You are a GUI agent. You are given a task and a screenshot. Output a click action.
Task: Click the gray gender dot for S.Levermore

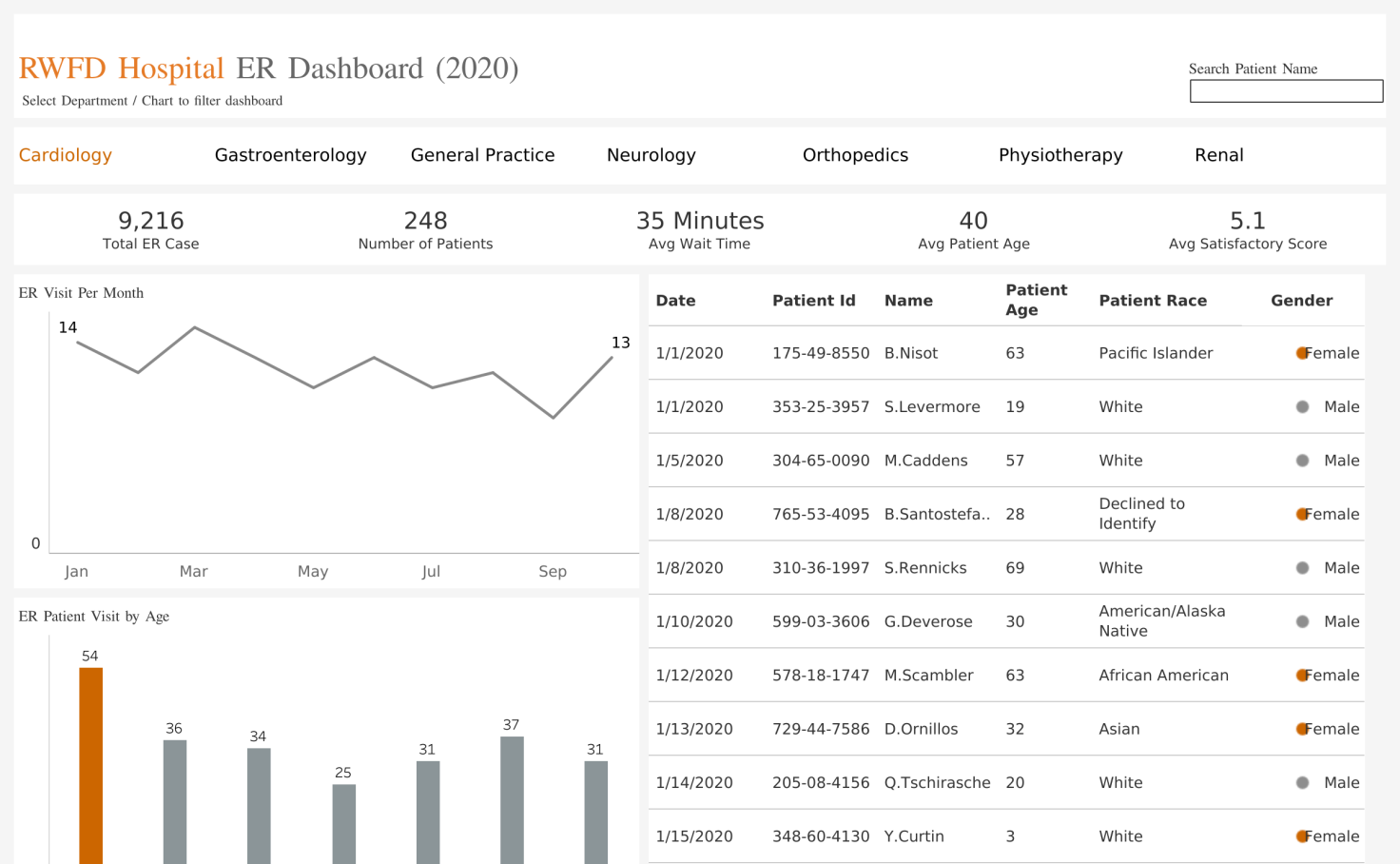coord(1302,407)
